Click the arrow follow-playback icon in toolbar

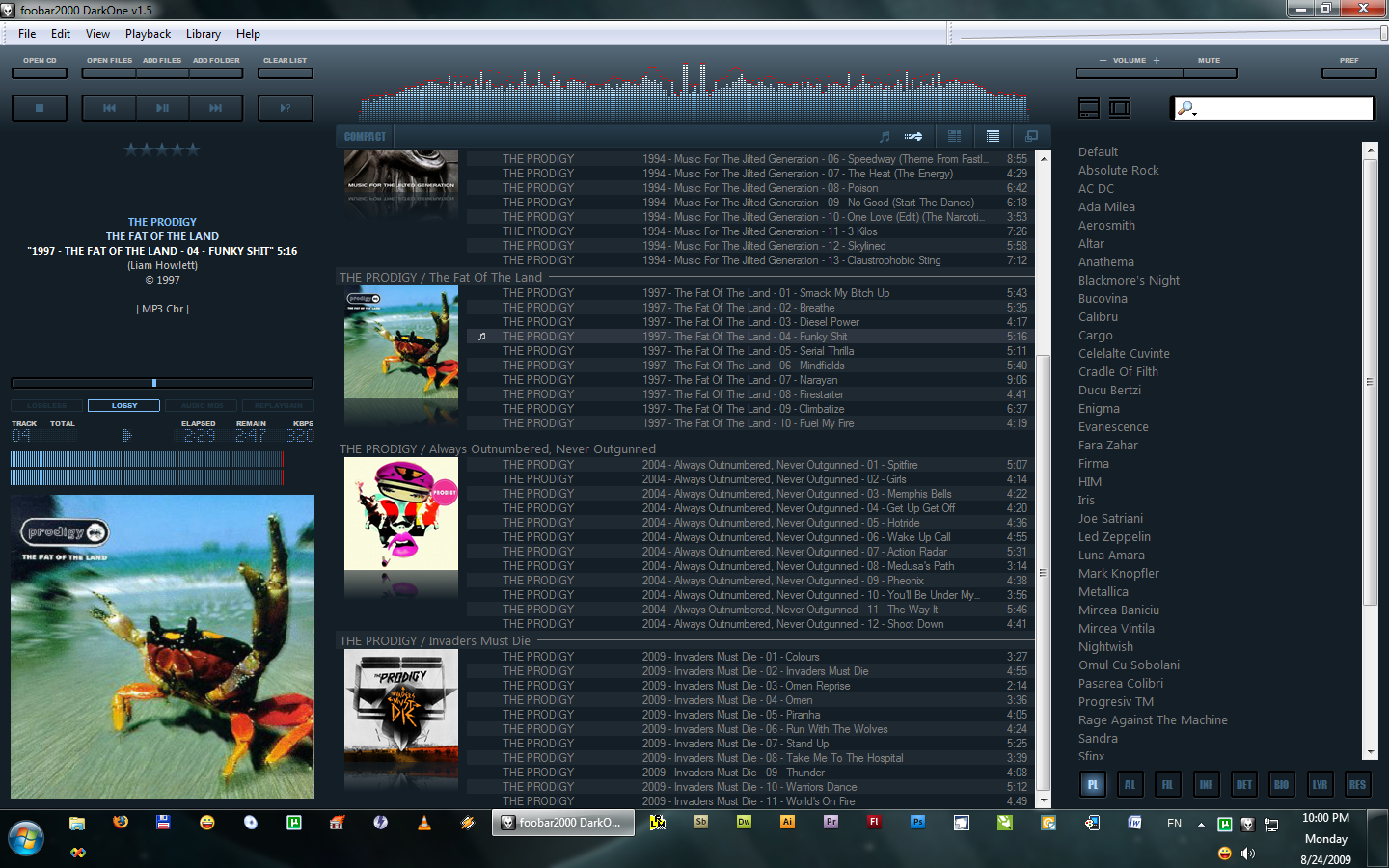(913, 136)
